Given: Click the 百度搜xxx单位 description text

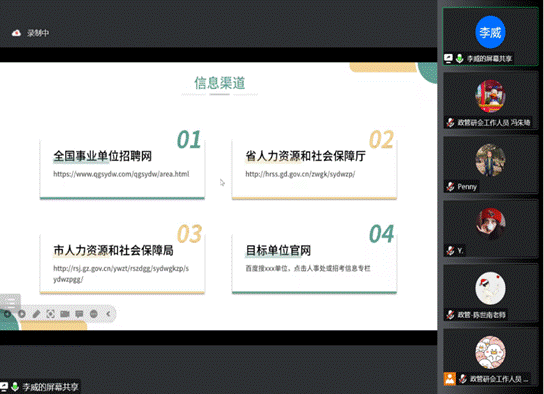Looking at the screenshot, I should click(x=308, y=268).
